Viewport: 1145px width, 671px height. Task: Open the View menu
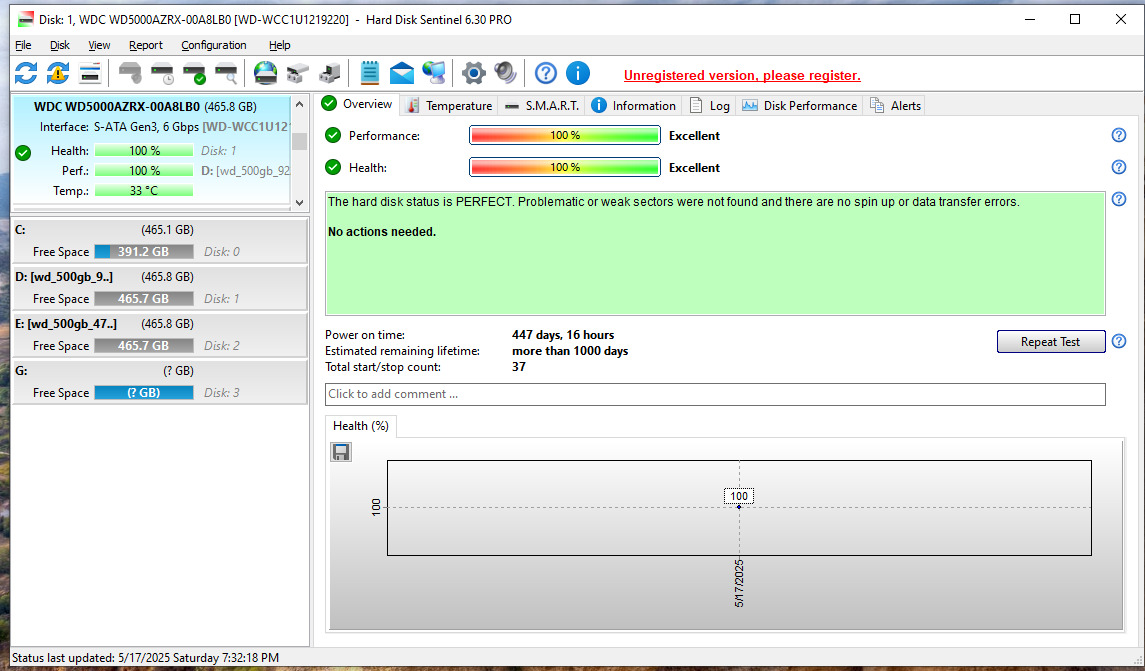[99, 45]
